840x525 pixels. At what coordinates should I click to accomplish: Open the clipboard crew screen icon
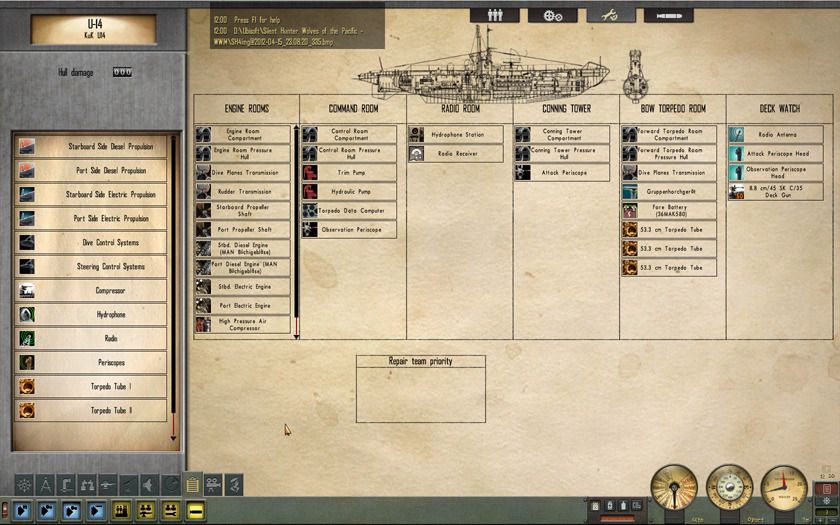[x=192, y=484]
